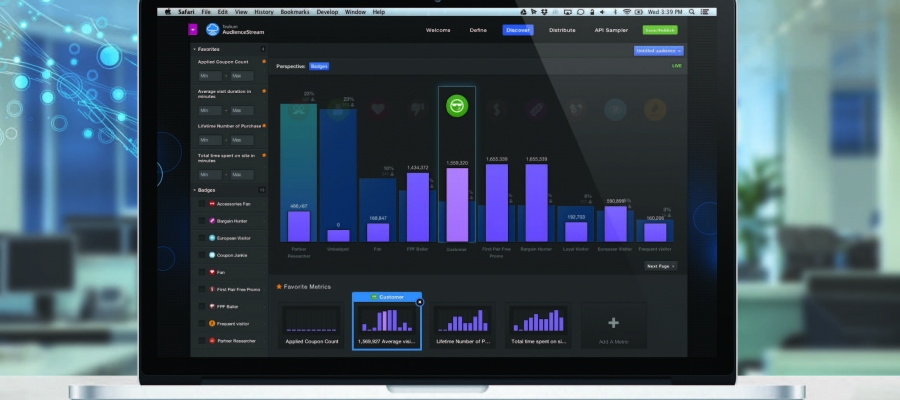The image size is (900, 400).
Task: Switch to the Distribute tab
Action: tap(562, 30)
